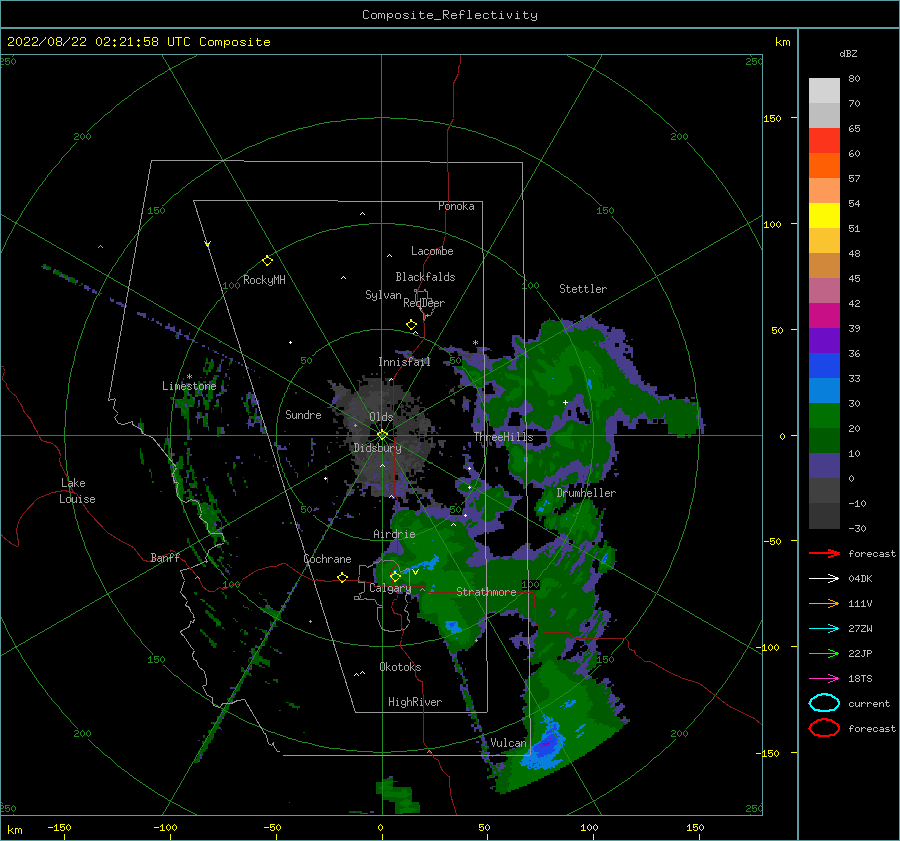The width and height of the screenshot is (900, 841).
Task: Click the light gray 80–70 dBZ swatch
Action: tap(824, 91)
